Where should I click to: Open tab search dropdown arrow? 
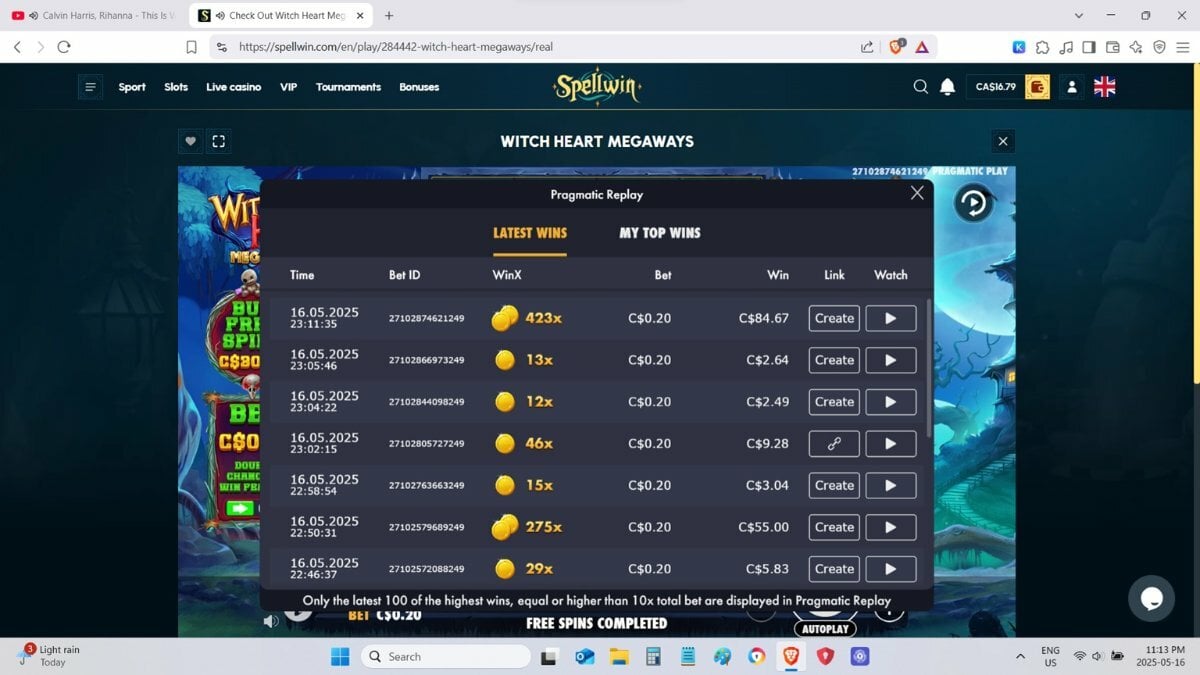pyautogui.click(x=1079, y=15)
